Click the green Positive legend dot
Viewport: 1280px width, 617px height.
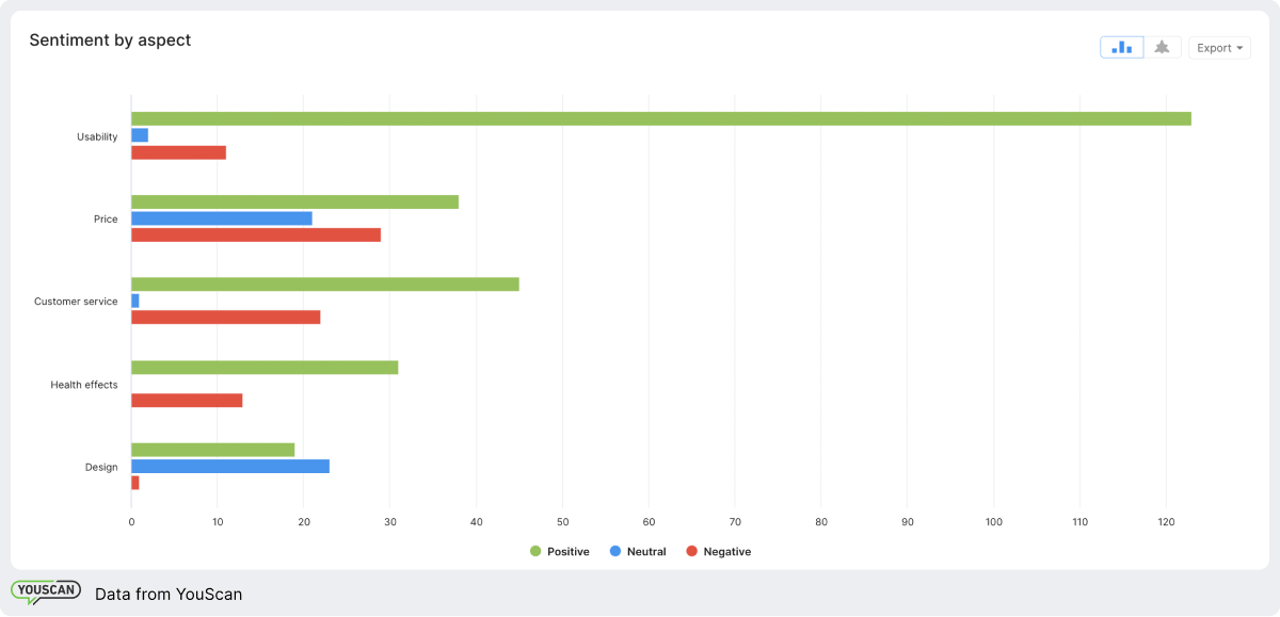pyautogui.click(x=533, y=551)
